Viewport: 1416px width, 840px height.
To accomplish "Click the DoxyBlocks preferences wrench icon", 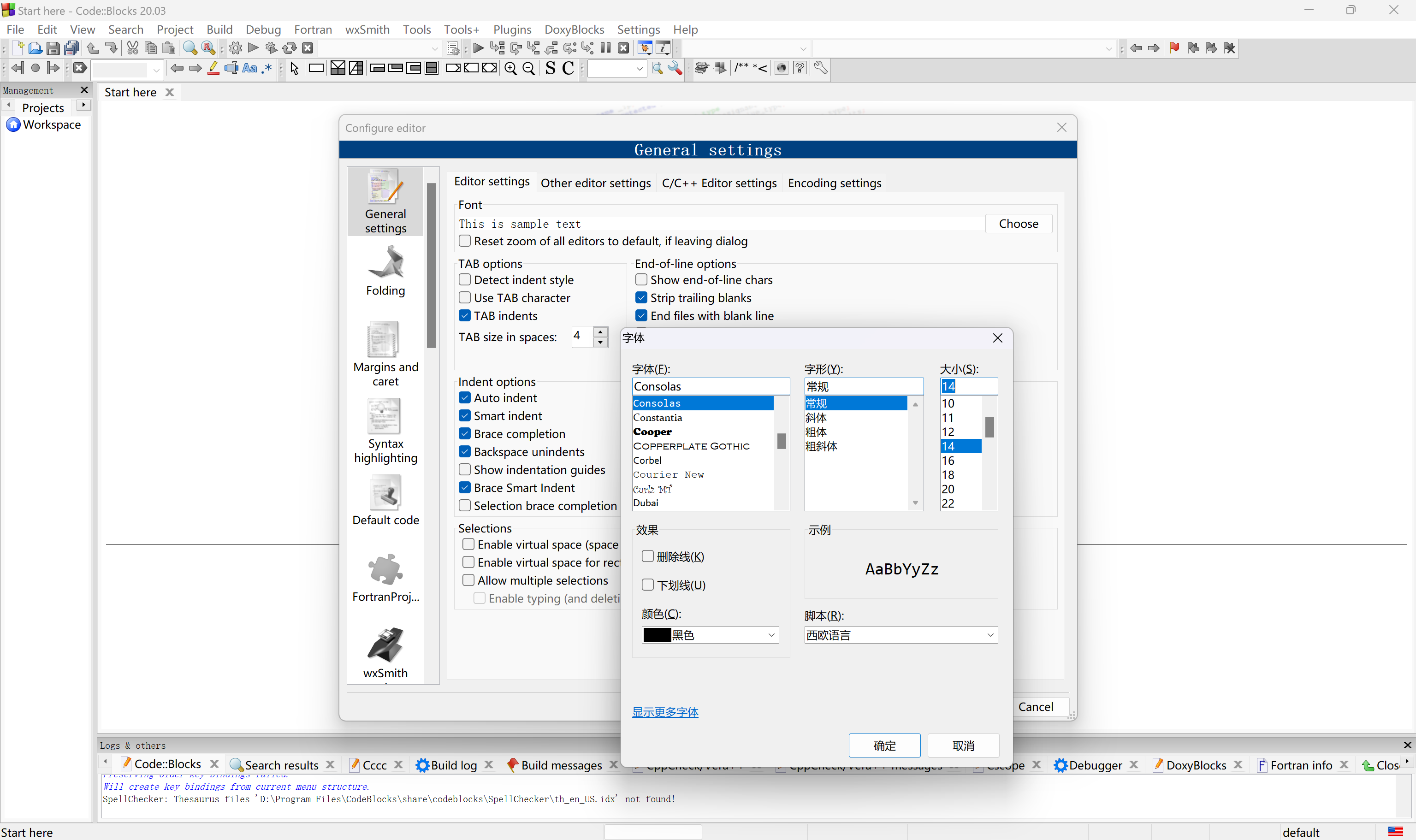I will point(821,69).
